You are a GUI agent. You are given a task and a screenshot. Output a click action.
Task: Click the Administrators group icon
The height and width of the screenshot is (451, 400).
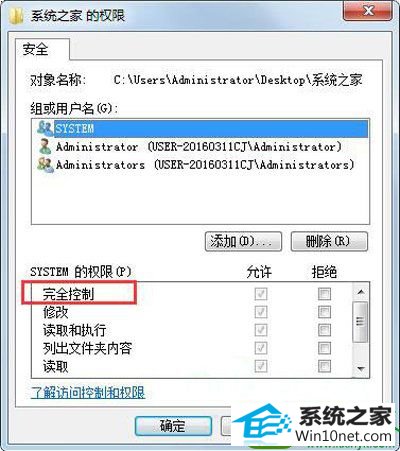tap(45, 165)
